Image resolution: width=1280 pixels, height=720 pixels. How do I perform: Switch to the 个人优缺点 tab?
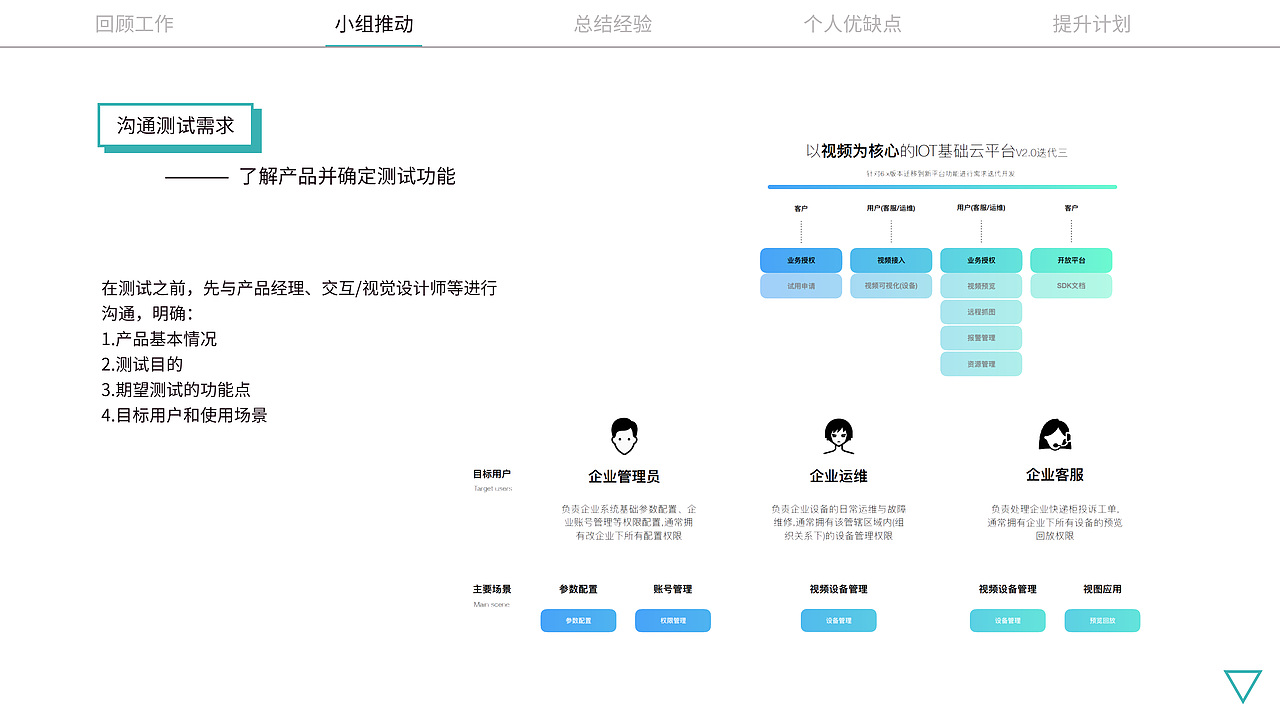click(x=853, y=23)
